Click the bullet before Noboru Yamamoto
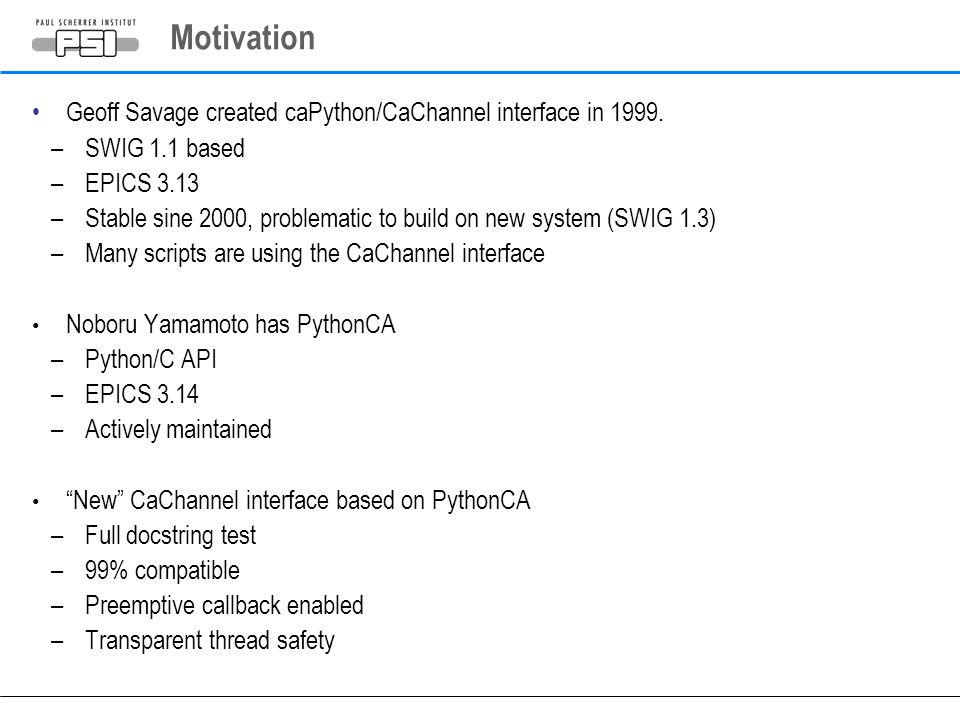This screenshot has width=960, height=720. 36,326
